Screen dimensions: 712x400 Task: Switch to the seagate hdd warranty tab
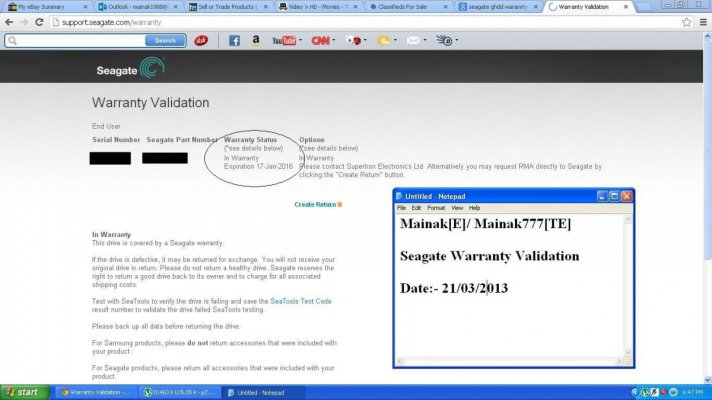pyautogui.click(x=498, y=7)
